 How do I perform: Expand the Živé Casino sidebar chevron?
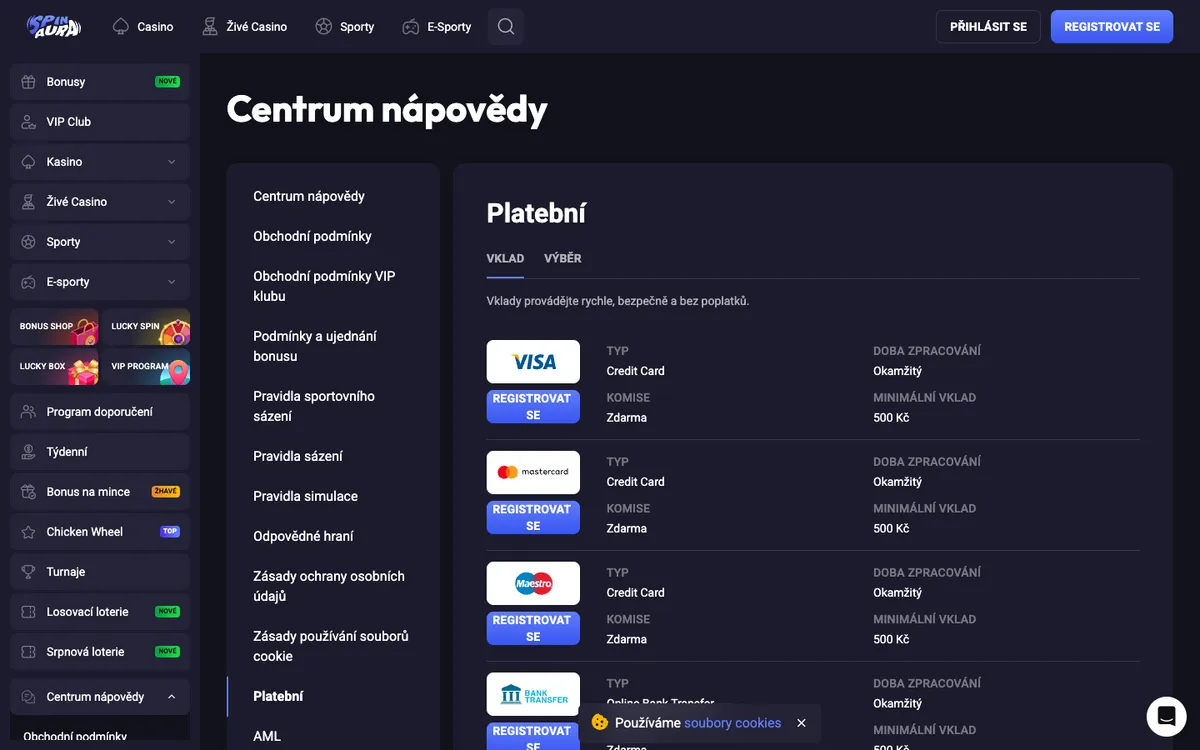click(x=171, y=202)
